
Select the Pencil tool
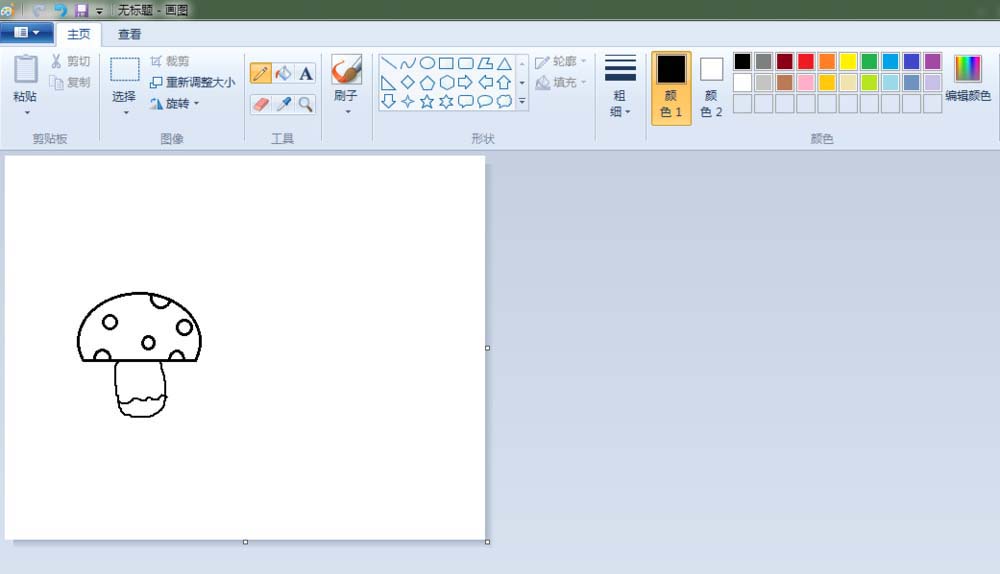(x=260, y=73)
